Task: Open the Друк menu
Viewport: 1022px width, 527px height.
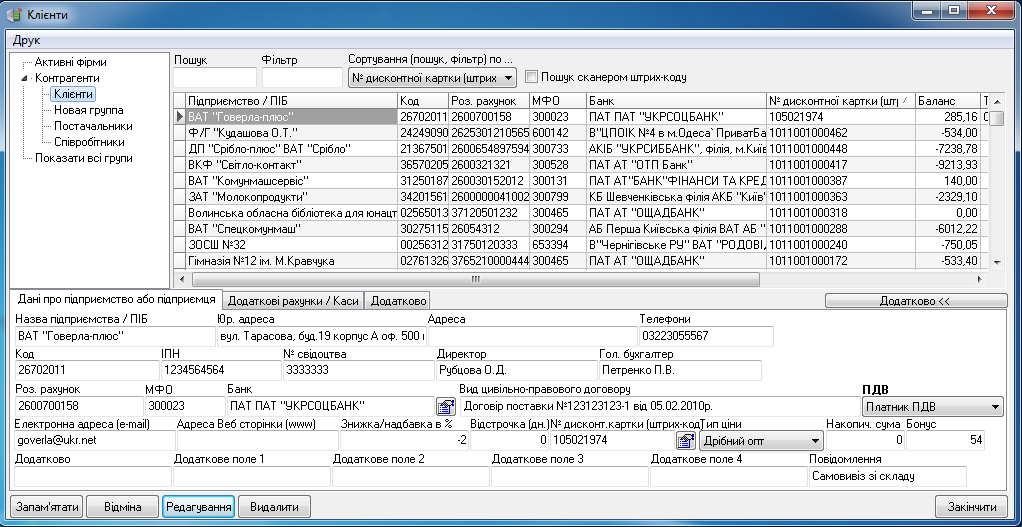Action: [26, 40]
